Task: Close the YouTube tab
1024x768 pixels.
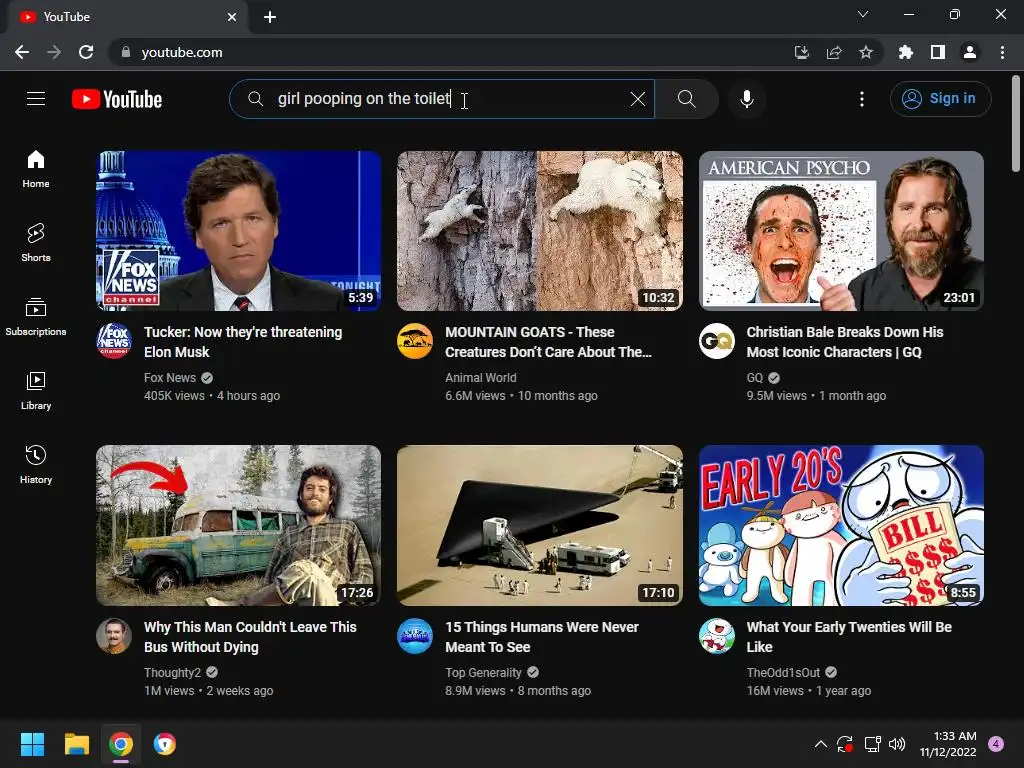Action: [232, 17]
